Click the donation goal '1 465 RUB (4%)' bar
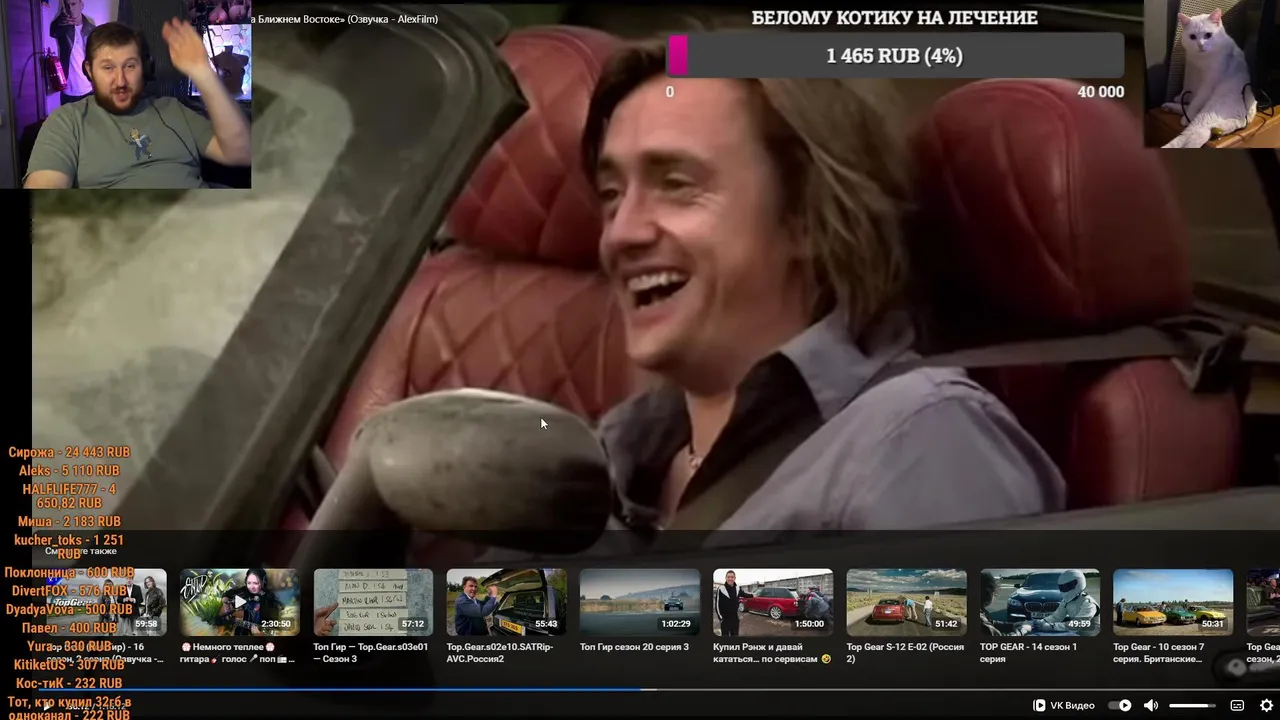The image size is (1280, 720). (895, 56)
